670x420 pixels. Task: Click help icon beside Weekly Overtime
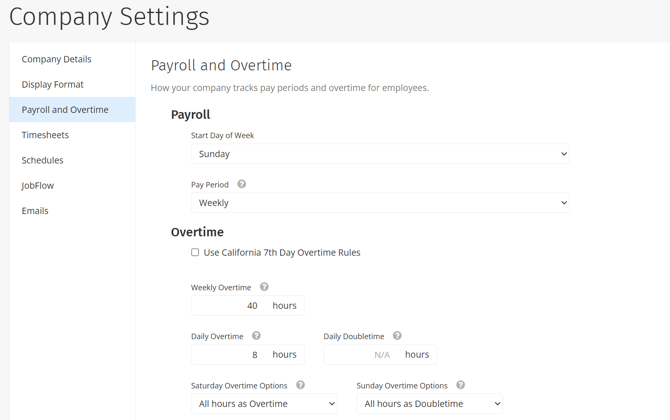click(264, 287)
